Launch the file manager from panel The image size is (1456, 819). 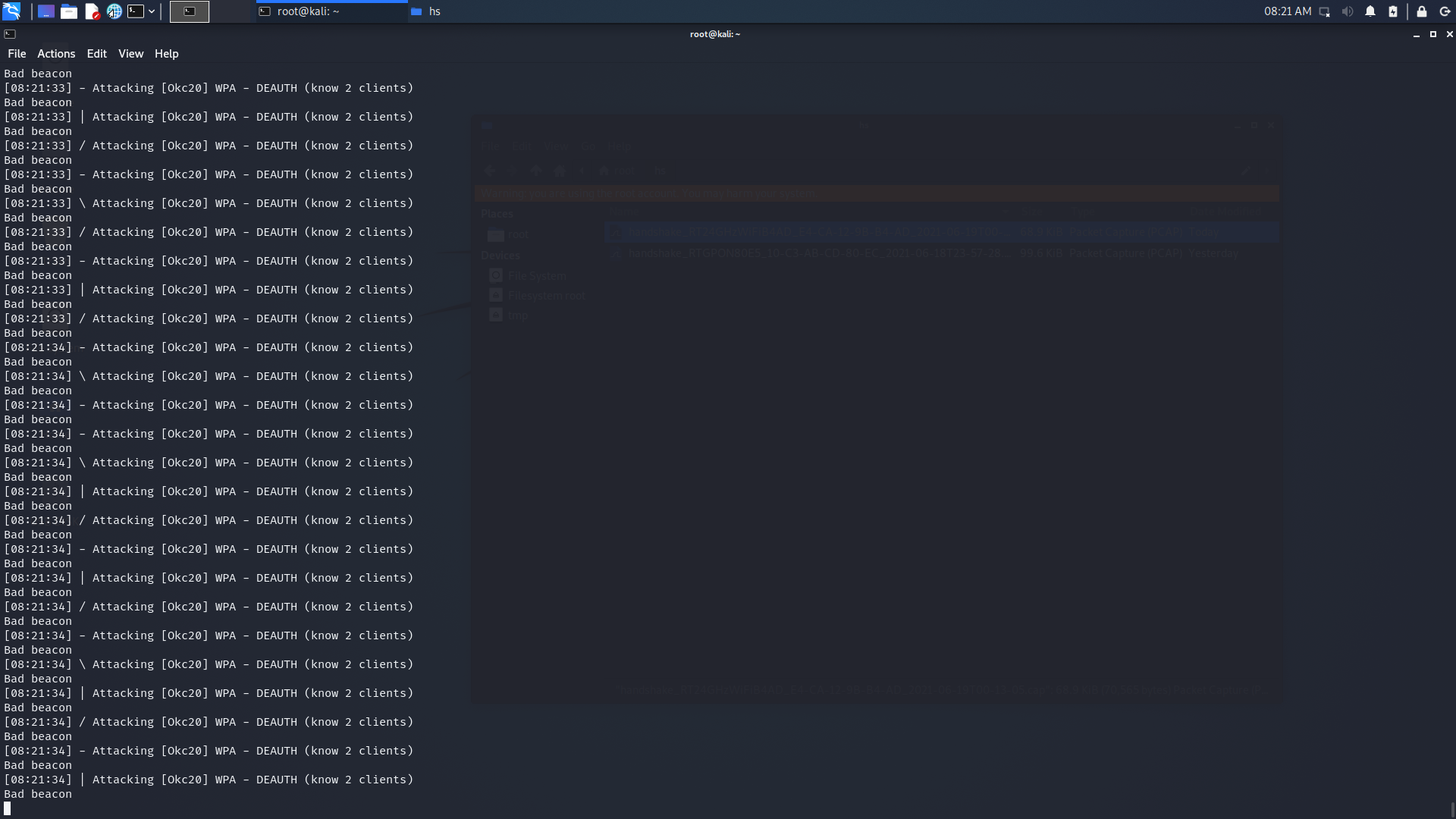tap(69, 11)
